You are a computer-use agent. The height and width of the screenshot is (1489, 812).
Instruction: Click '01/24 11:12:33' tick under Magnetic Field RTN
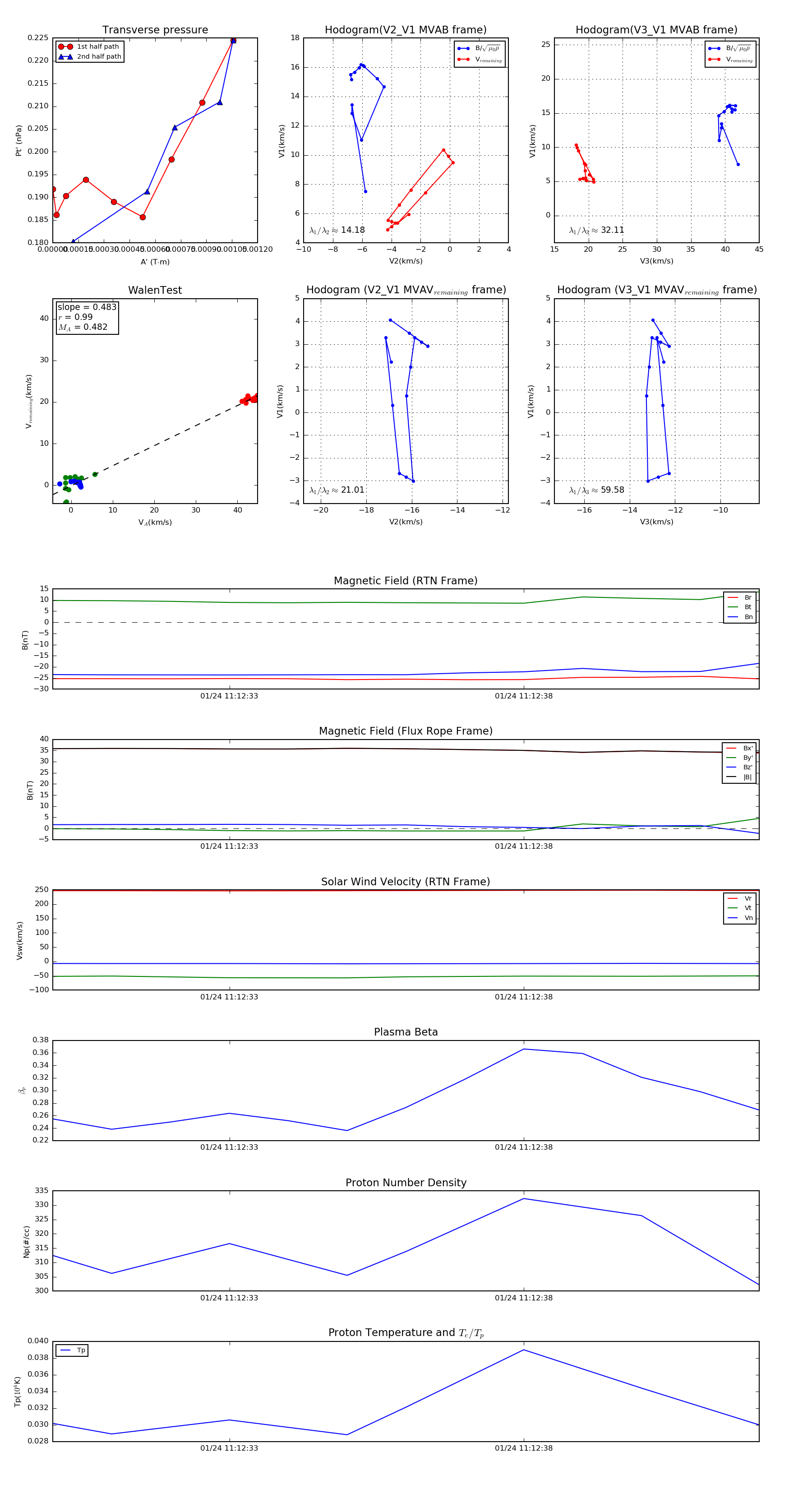click(x=230, y=696)
